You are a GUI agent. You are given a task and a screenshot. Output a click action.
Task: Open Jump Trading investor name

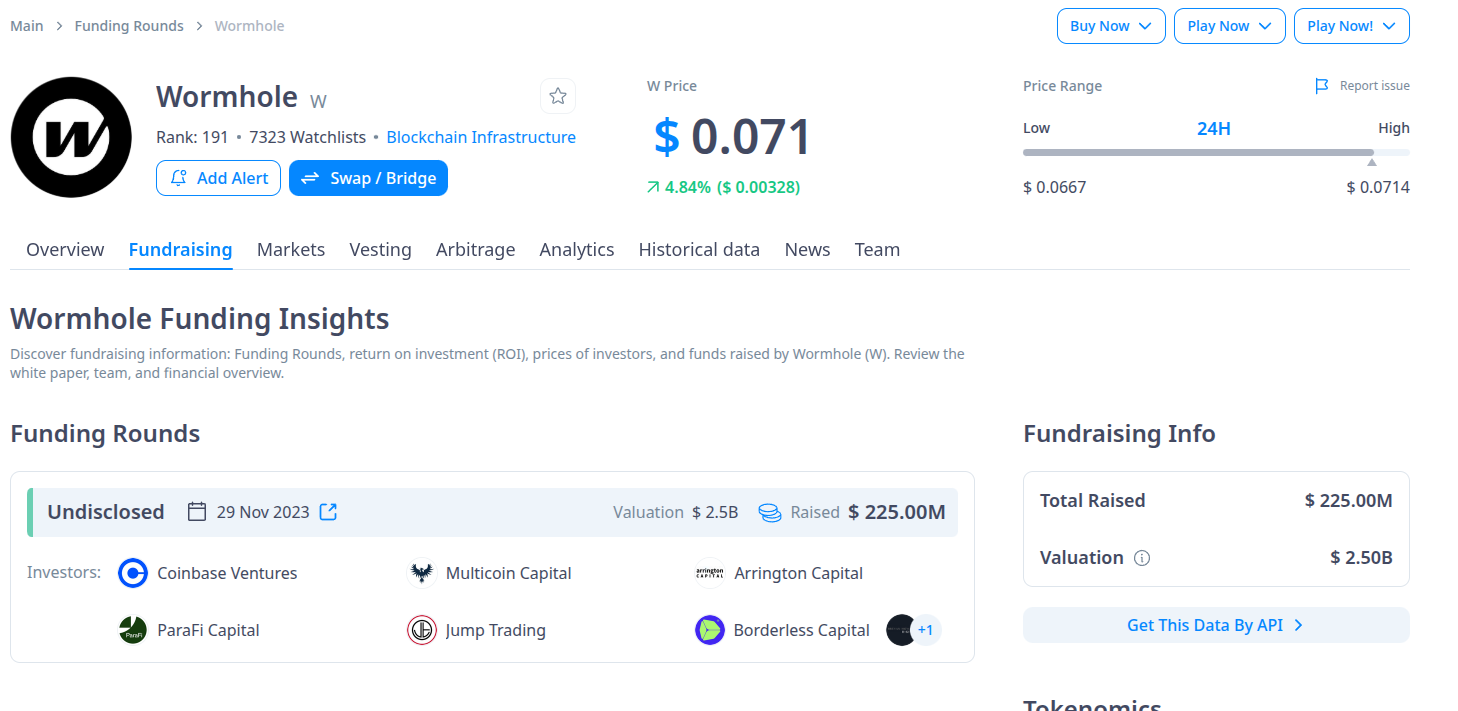click(496, 630)
